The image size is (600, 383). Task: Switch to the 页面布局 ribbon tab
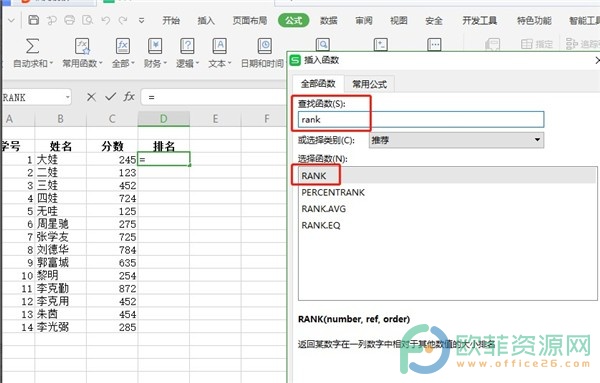click(x=249, y=20)
